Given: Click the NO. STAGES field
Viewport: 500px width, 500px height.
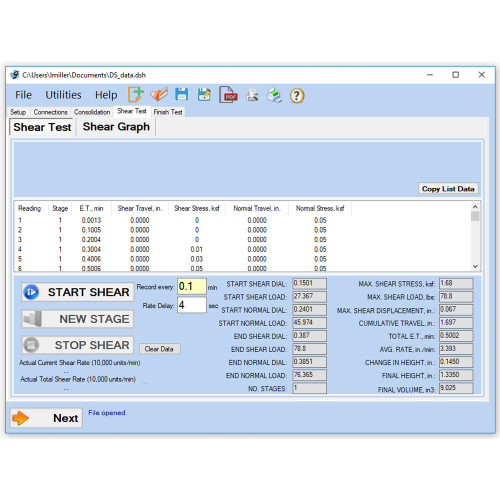Looking at the screenshot, I should click(x=309, y=388).
